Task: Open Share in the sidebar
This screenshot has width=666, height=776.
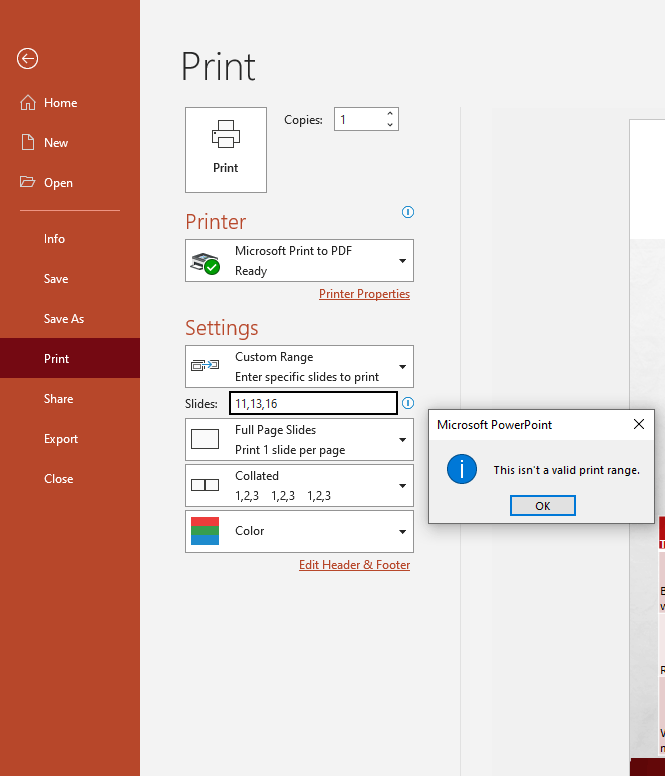Action: 70,398
